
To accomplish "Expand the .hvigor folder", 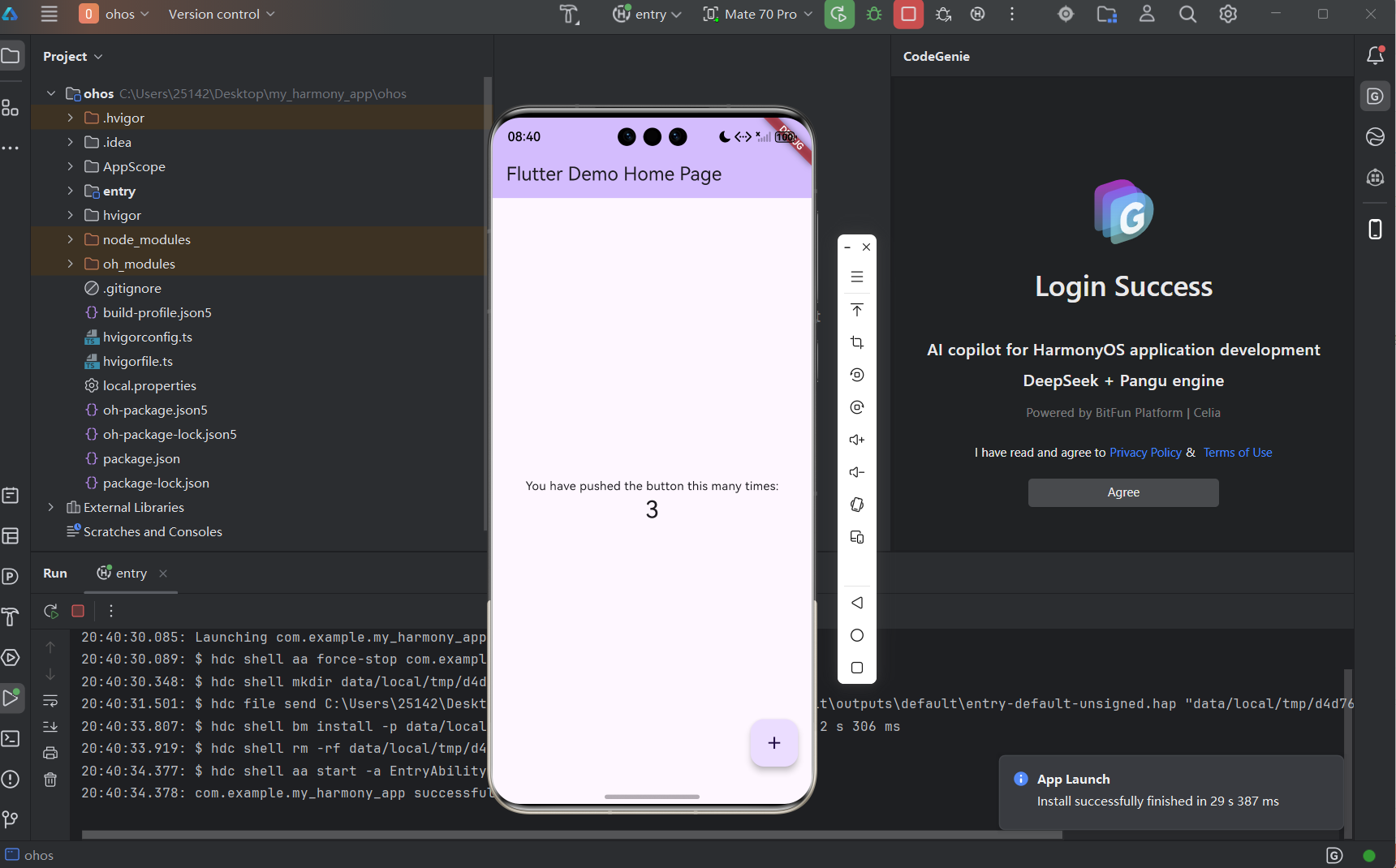I will (x=71, y=118).
